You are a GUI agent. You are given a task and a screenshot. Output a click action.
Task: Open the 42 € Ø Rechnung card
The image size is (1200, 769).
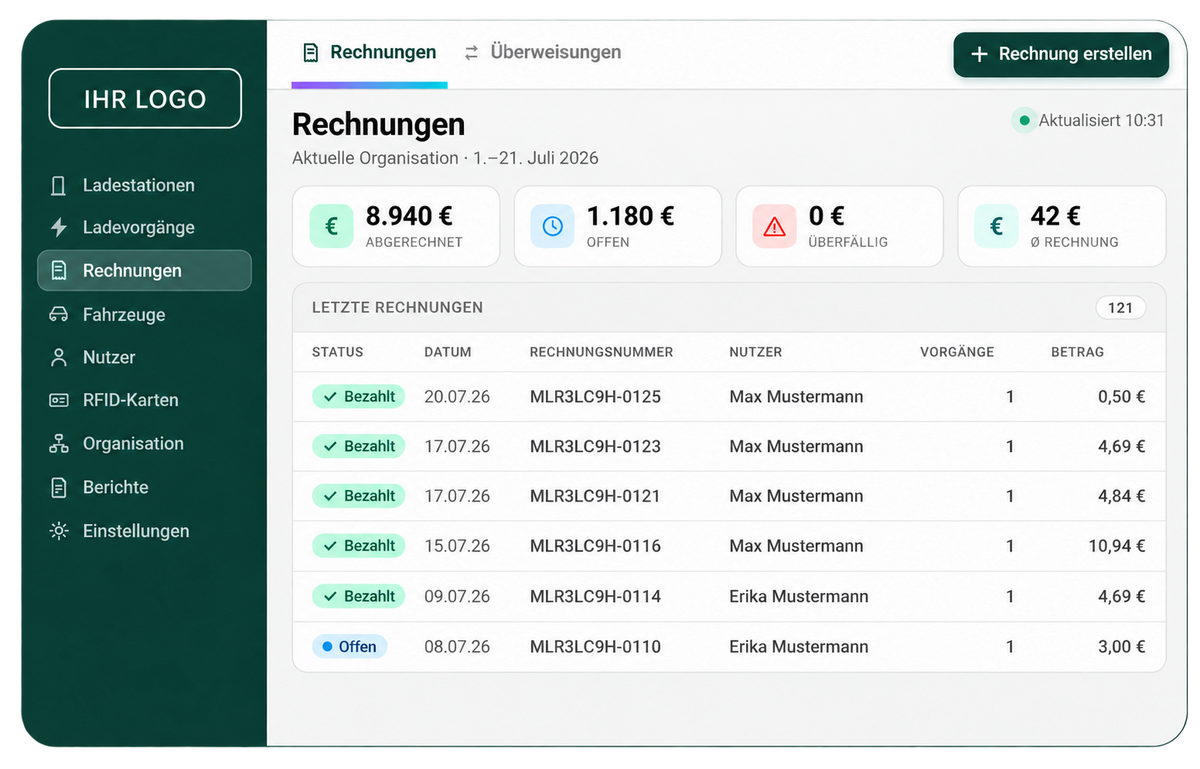point(1062,226)
